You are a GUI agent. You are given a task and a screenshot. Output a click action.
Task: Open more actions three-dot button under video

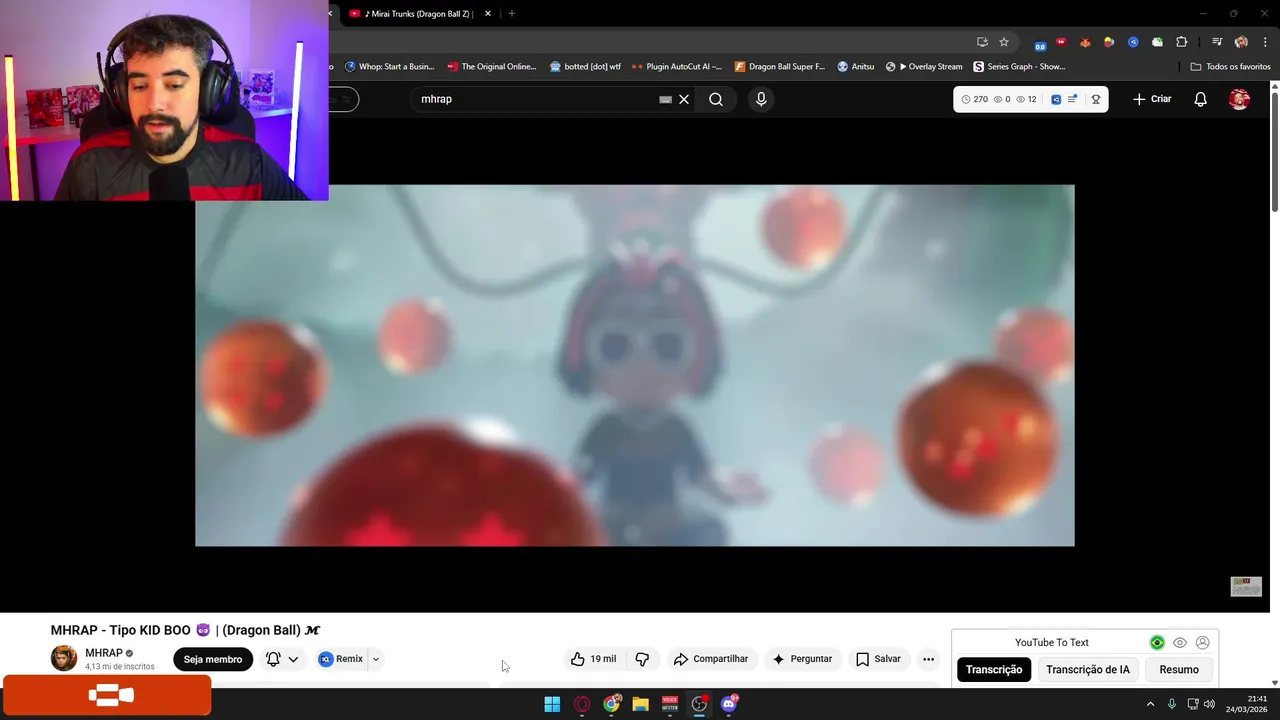click(928, 659)
